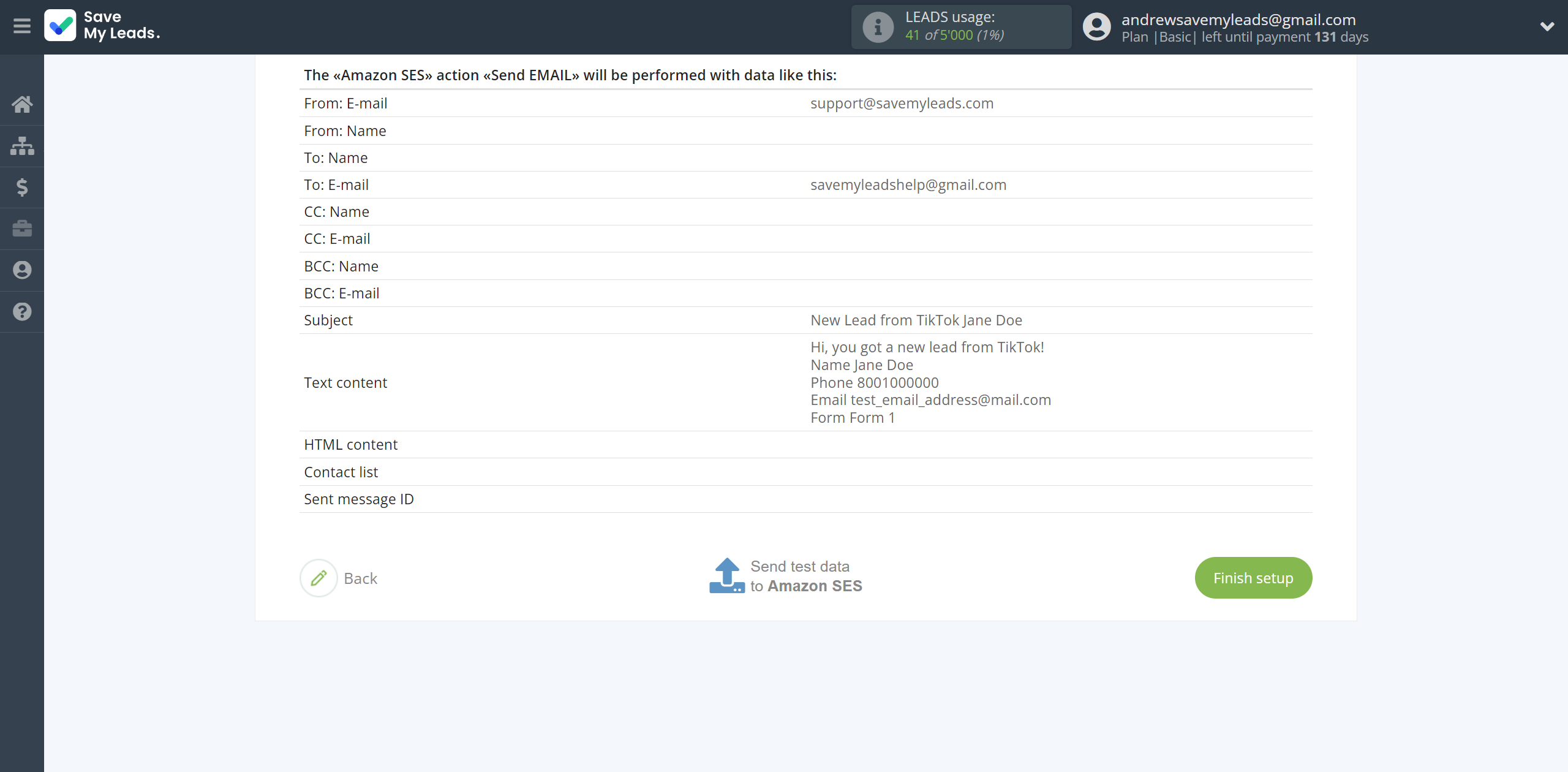Click the 'CC: E-mail' row label
The width and height of the screenshot is (1568, 772).
click(x=337, y=239)
